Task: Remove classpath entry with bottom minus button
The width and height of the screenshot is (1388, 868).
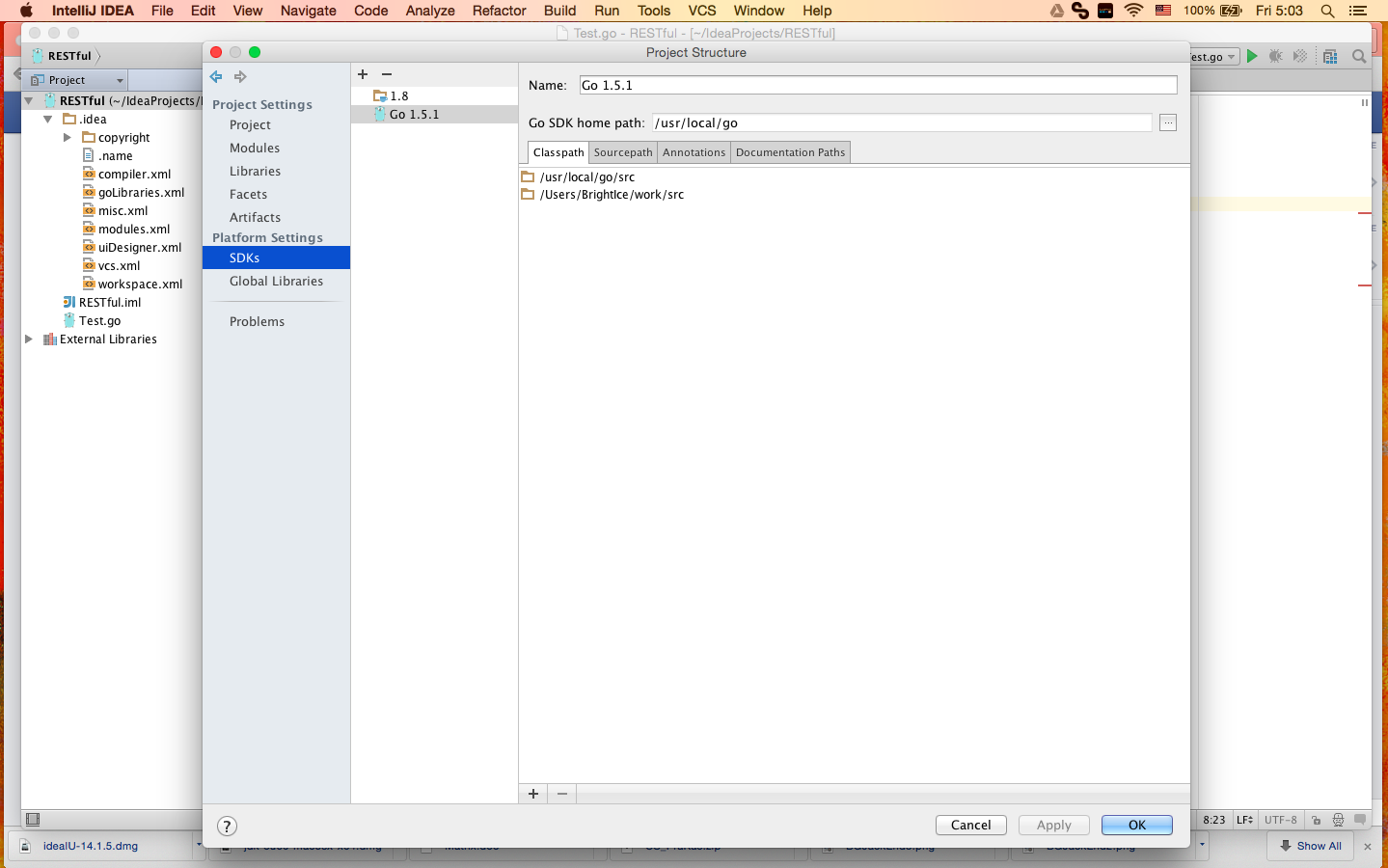Action: point(562,794)
